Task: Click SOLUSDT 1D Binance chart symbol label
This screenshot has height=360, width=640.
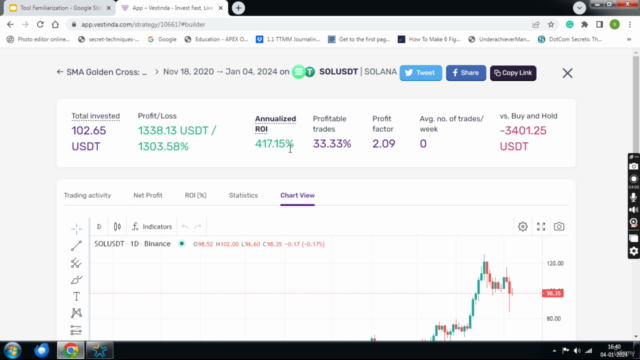Action: coord(132,244)
